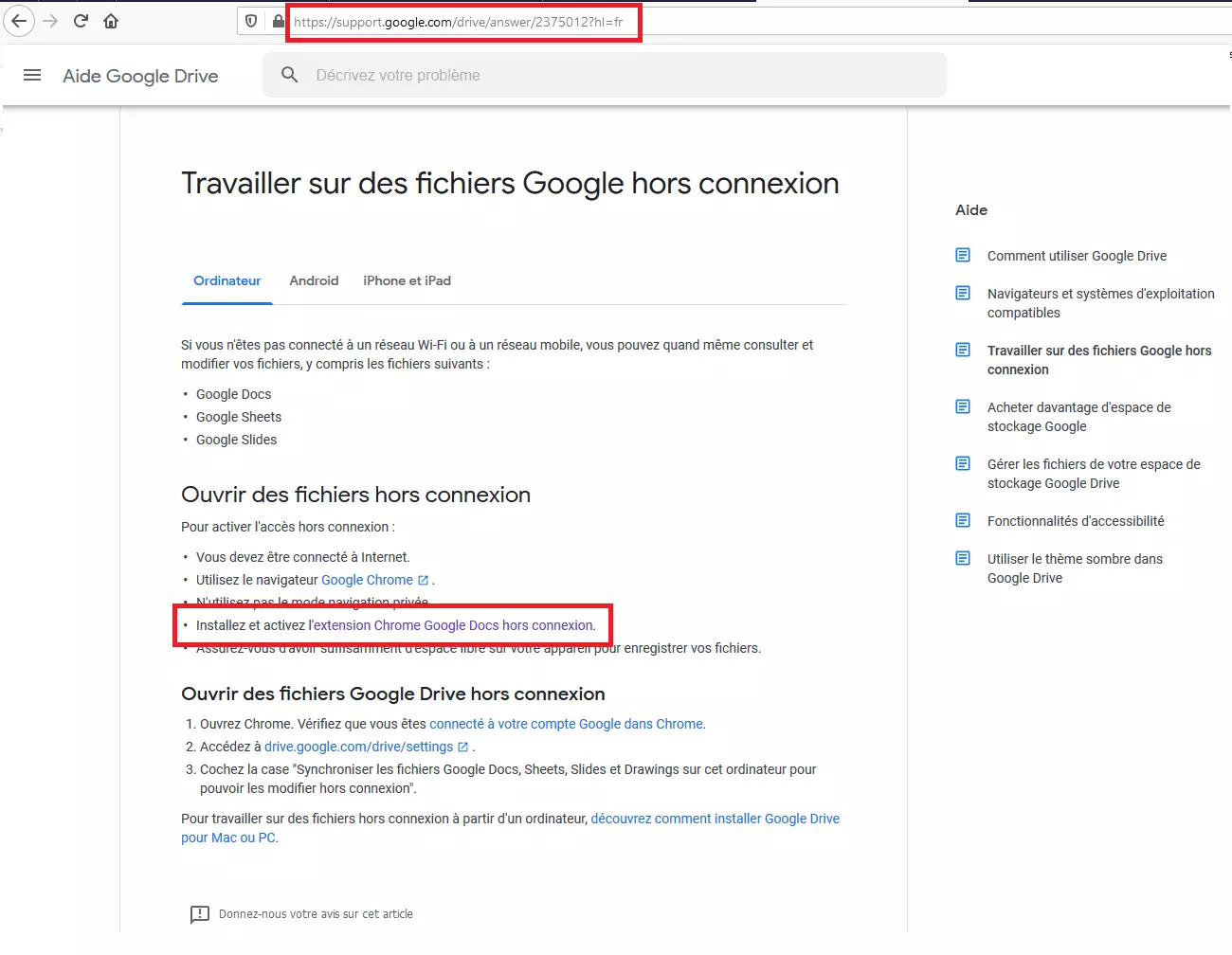Open Utiliser le thème sombre dans Google Drive article
The height and width of the screenshot is (955, 1232).
pyautogui.click(x=1075, y=568)
